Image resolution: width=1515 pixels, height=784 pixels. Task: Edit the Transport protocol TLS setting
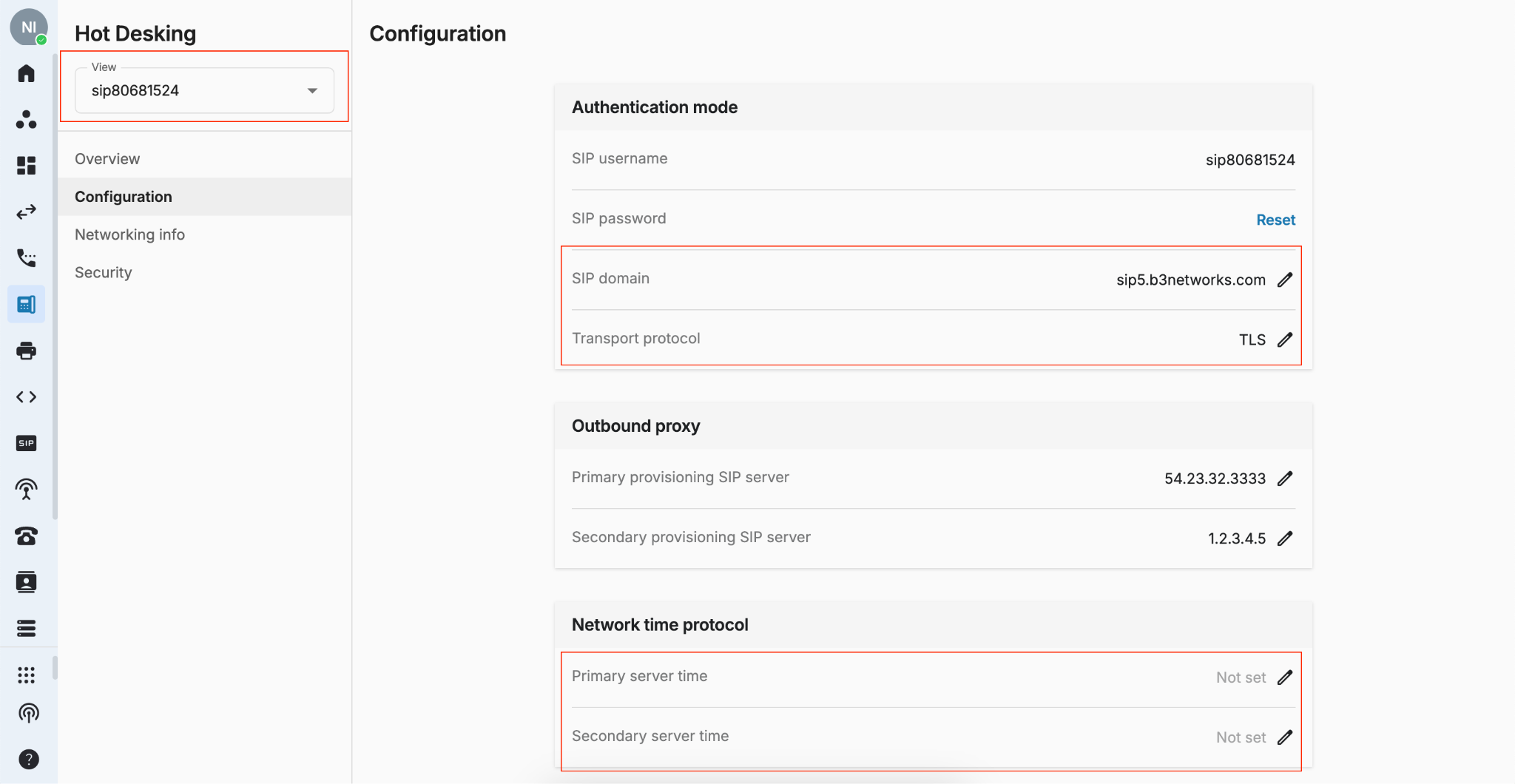click(x=1286, y=339)
